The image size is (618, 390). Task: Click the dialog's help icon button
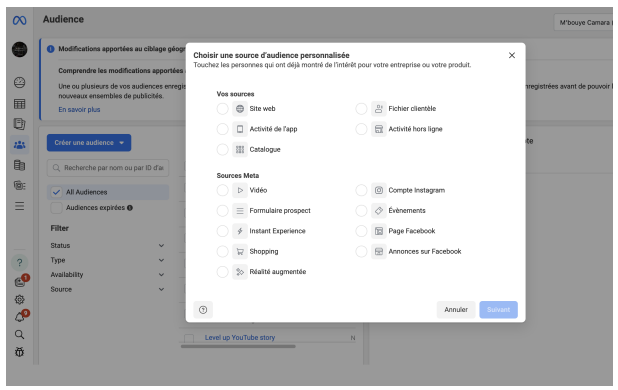point(203,310)
